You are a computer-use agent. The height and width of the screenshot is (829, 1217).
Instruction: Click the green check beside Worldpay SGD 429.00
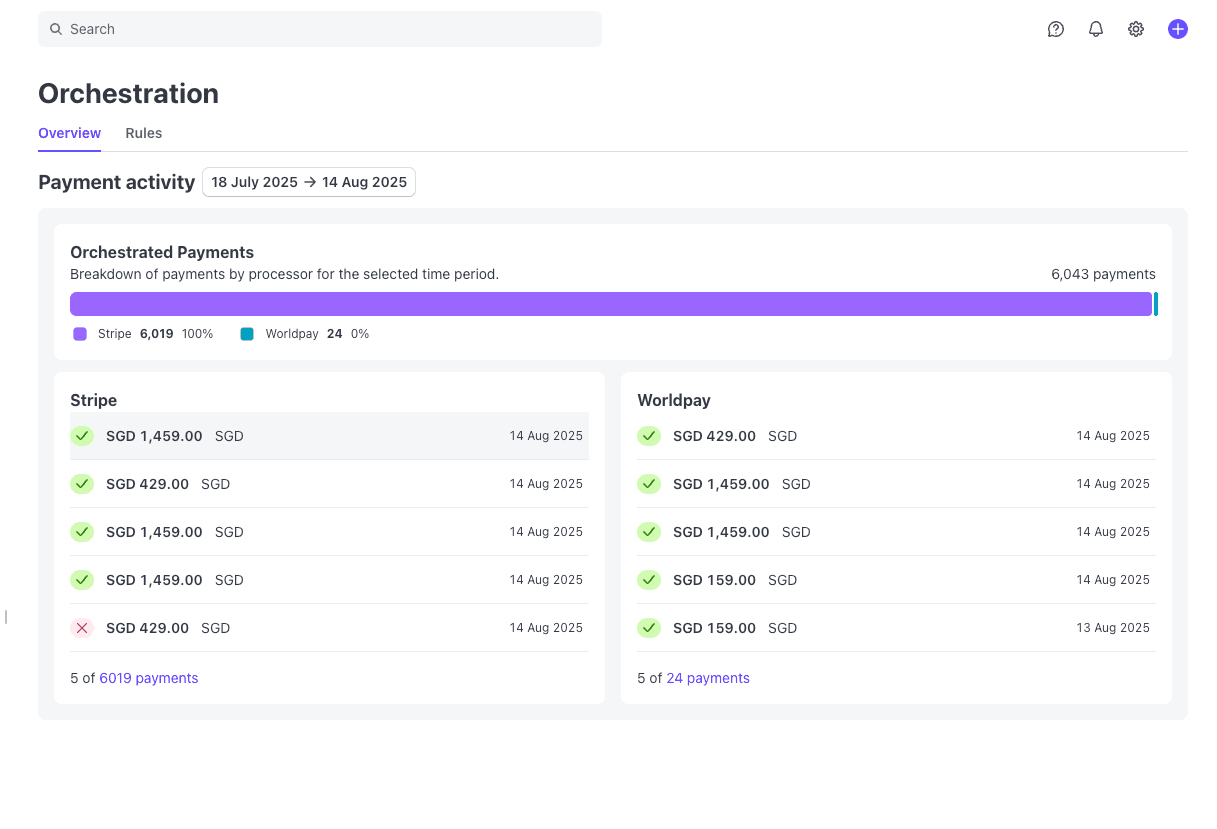pos(649,436)
